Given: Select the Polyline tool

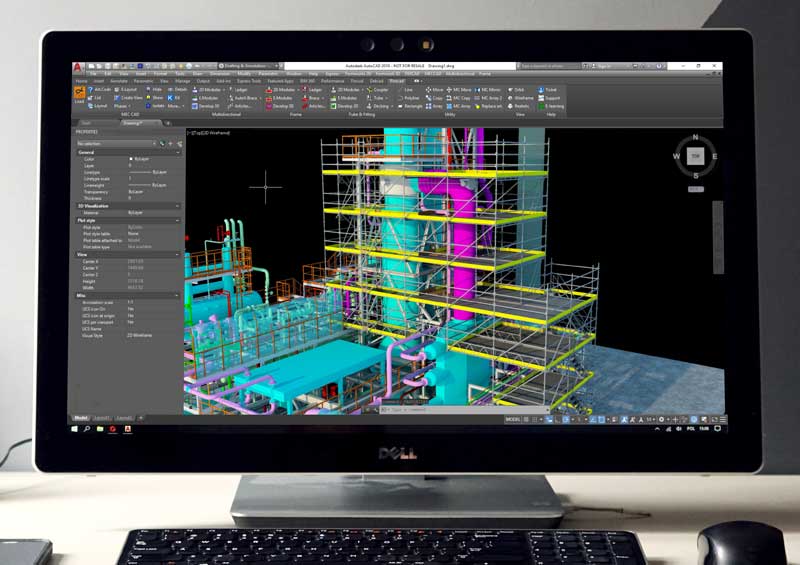Looking at the screenshot, I should (x=409, y=97).
